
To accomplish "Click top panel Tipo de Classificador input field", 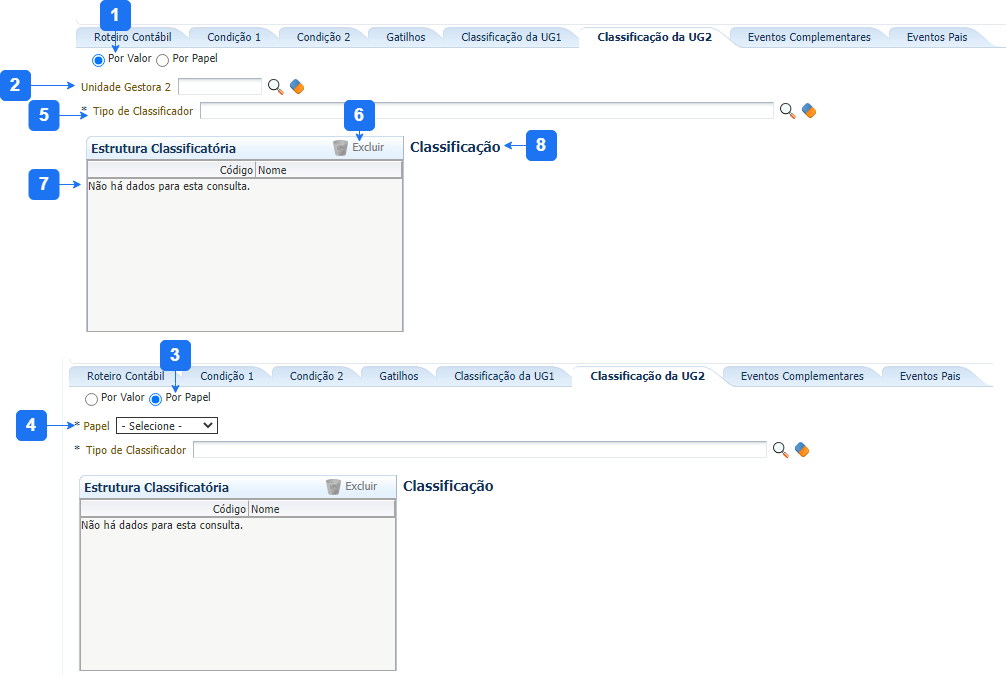I will tap(486, 110).
